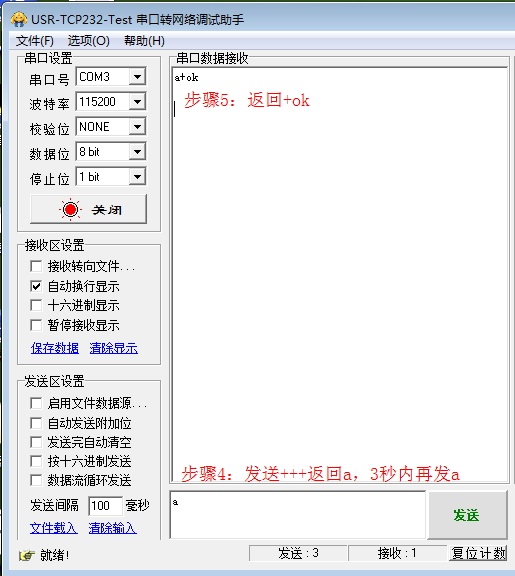Image resolution: width=515 pixels, height=576 pixels.
Task: Expand the NONE parity dropdown
Action: (137, 127)
